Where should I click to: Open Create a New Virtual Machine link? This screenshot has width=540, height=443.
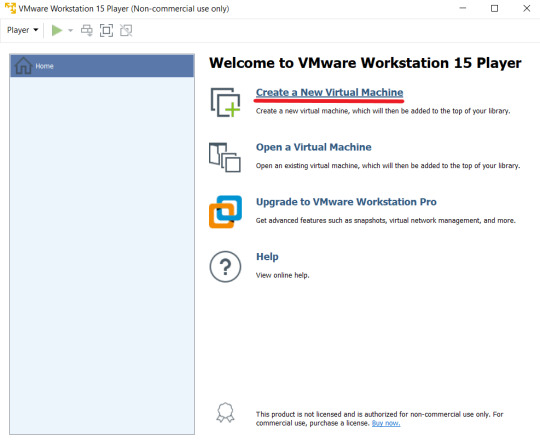pos(329,92)
